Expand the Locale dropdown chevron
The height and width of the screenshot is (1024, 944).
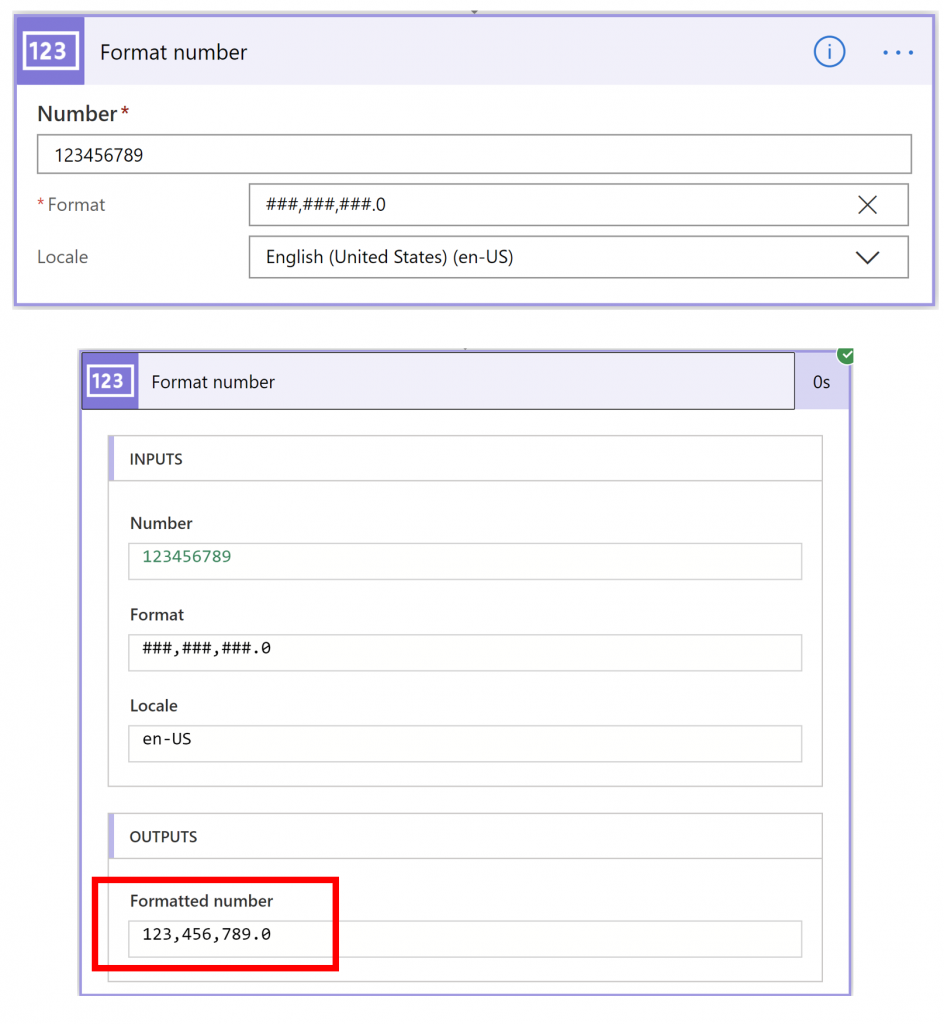point(868,257)
